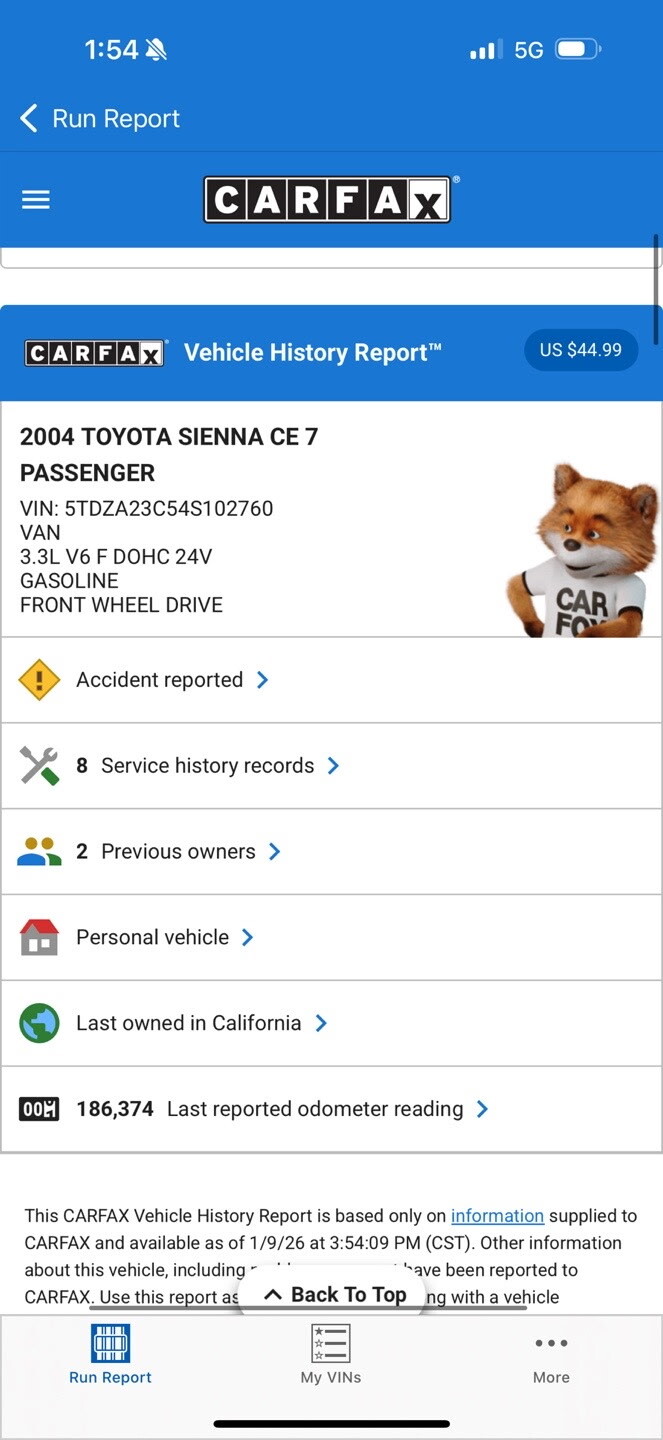Expand Last owned in California chevron
663x1440 pixels.
pyautogui.click(x=321, y=1023)
